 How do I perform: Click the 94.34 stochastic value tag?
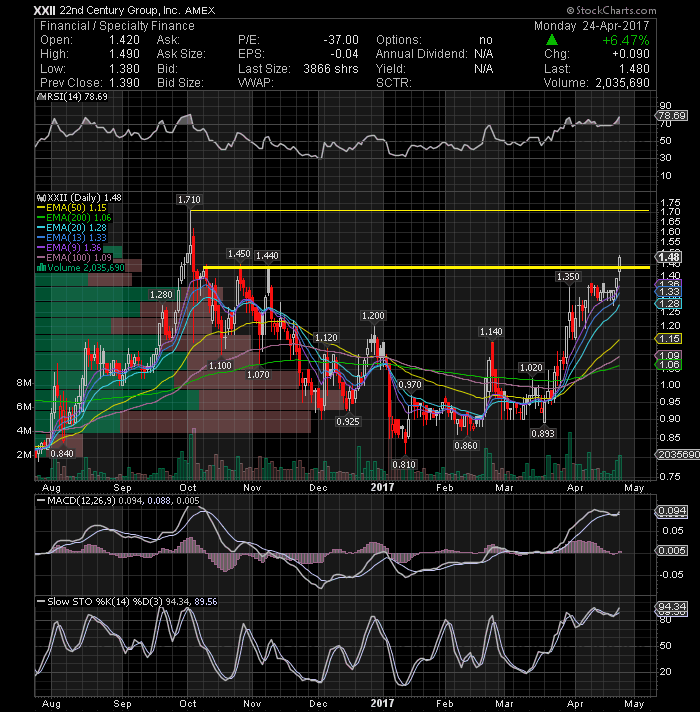coord(672,607)
